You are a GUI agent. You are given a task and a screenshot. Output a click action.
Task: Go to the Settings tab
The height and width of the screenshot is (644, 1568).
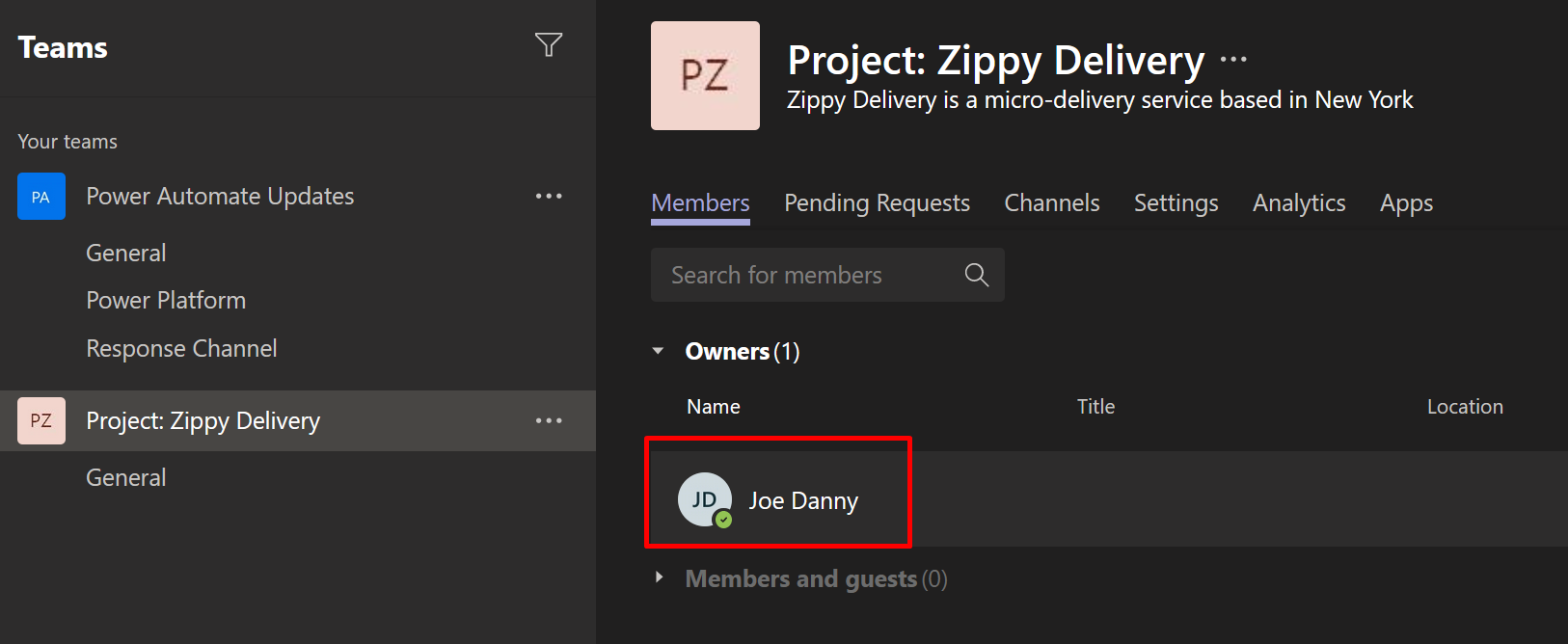(1176, 203)
